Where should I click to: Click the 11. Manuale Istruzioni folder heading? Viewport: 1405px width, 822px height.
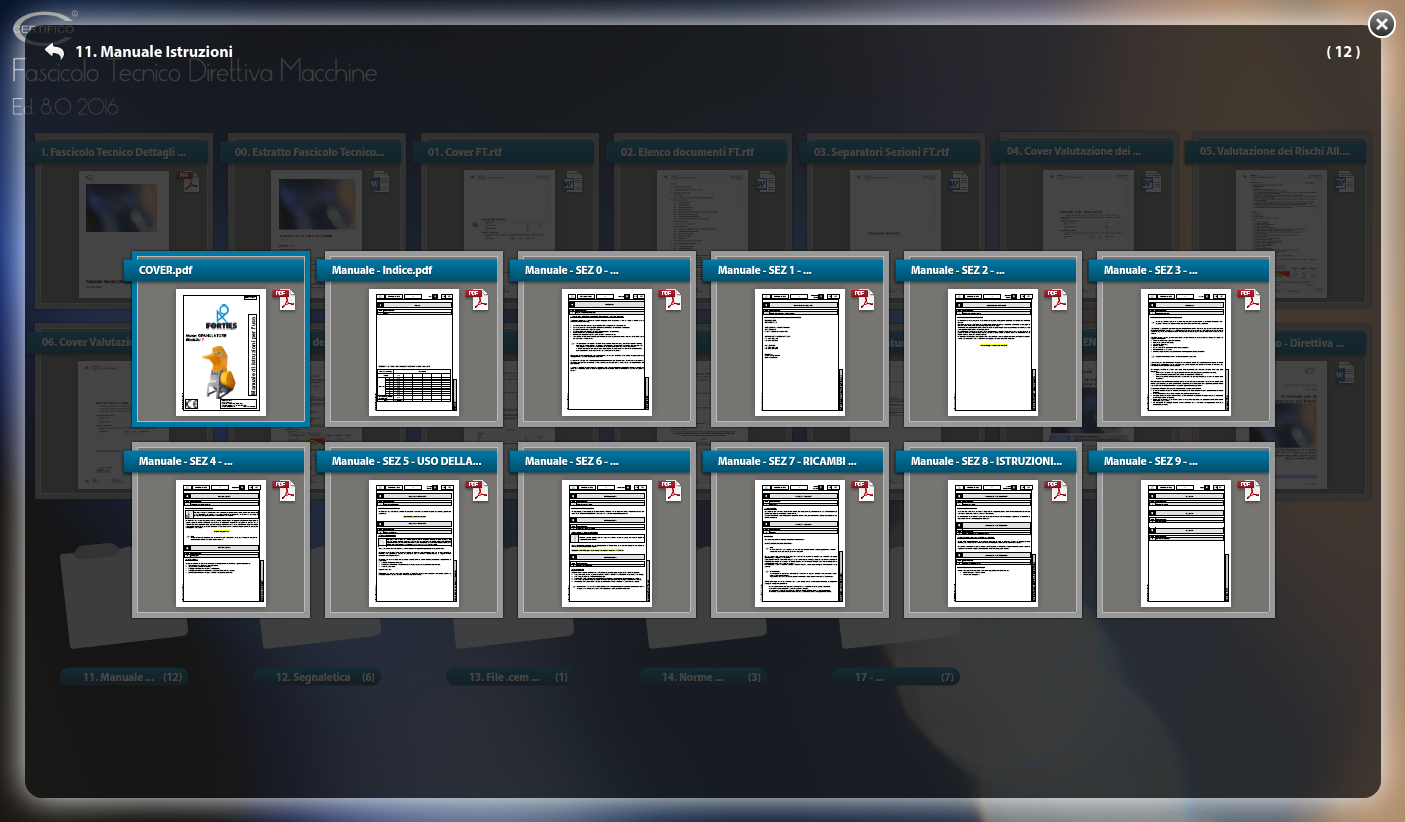point(154,51)
